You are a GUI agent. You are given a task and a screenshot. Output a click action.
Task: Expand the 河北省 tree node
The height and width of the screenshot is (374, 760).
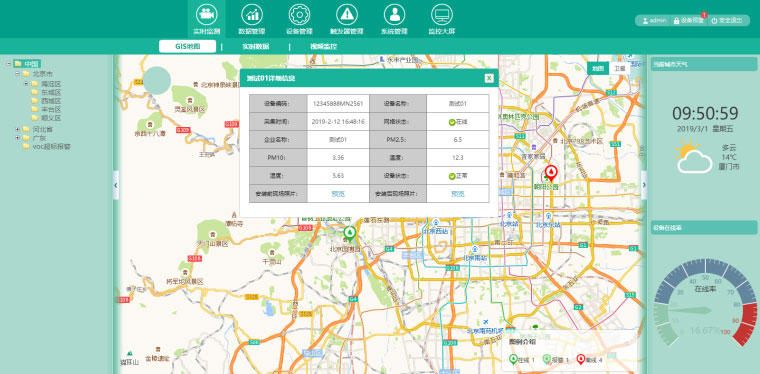pyautogui.click(x=18, y=129)
